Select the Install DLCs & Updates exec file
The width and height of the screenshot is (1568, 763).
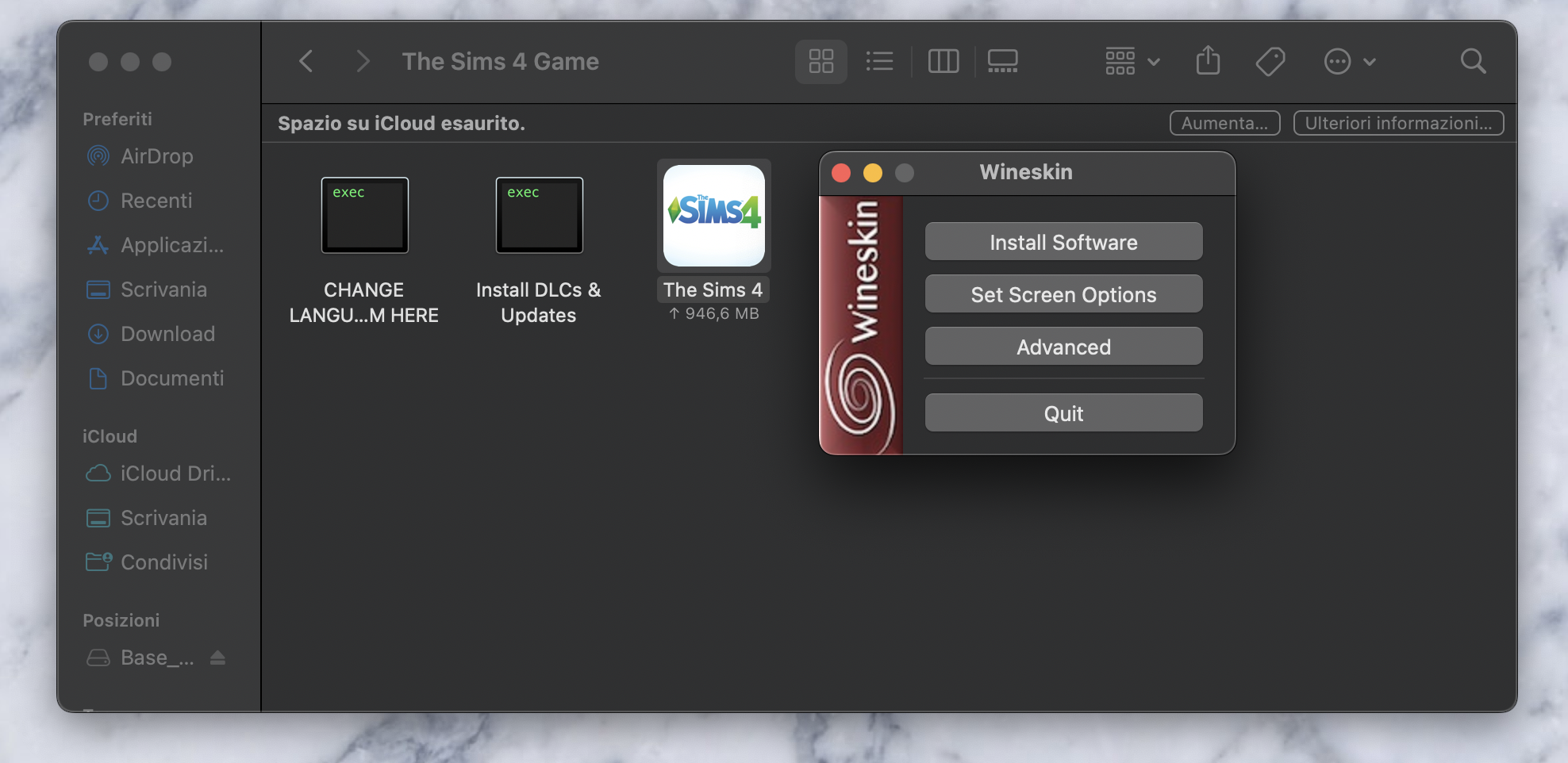[x=539, y=215]
